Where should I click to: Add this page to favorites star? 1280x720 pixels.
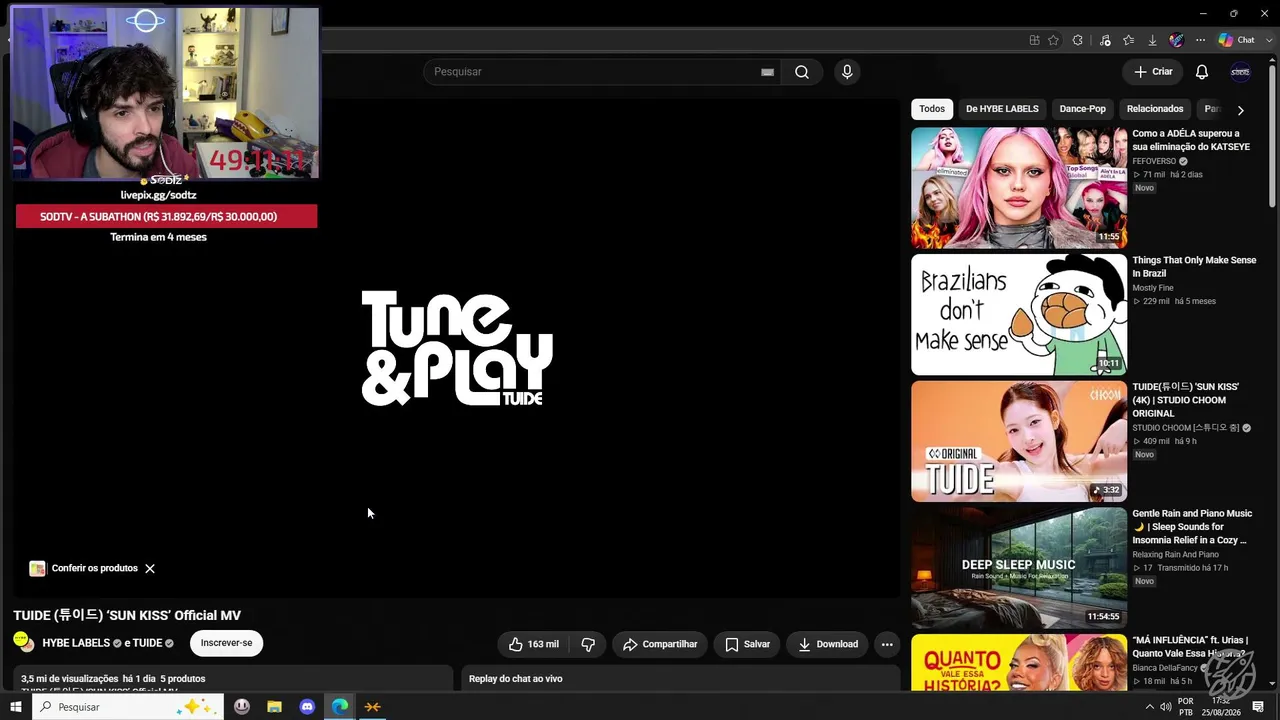click(1053, 40)
